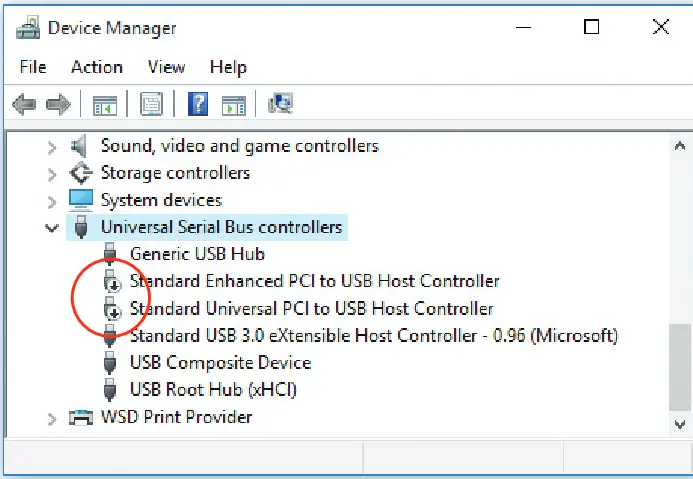Expand the Storage controllers node

click(x=52, y=174)
